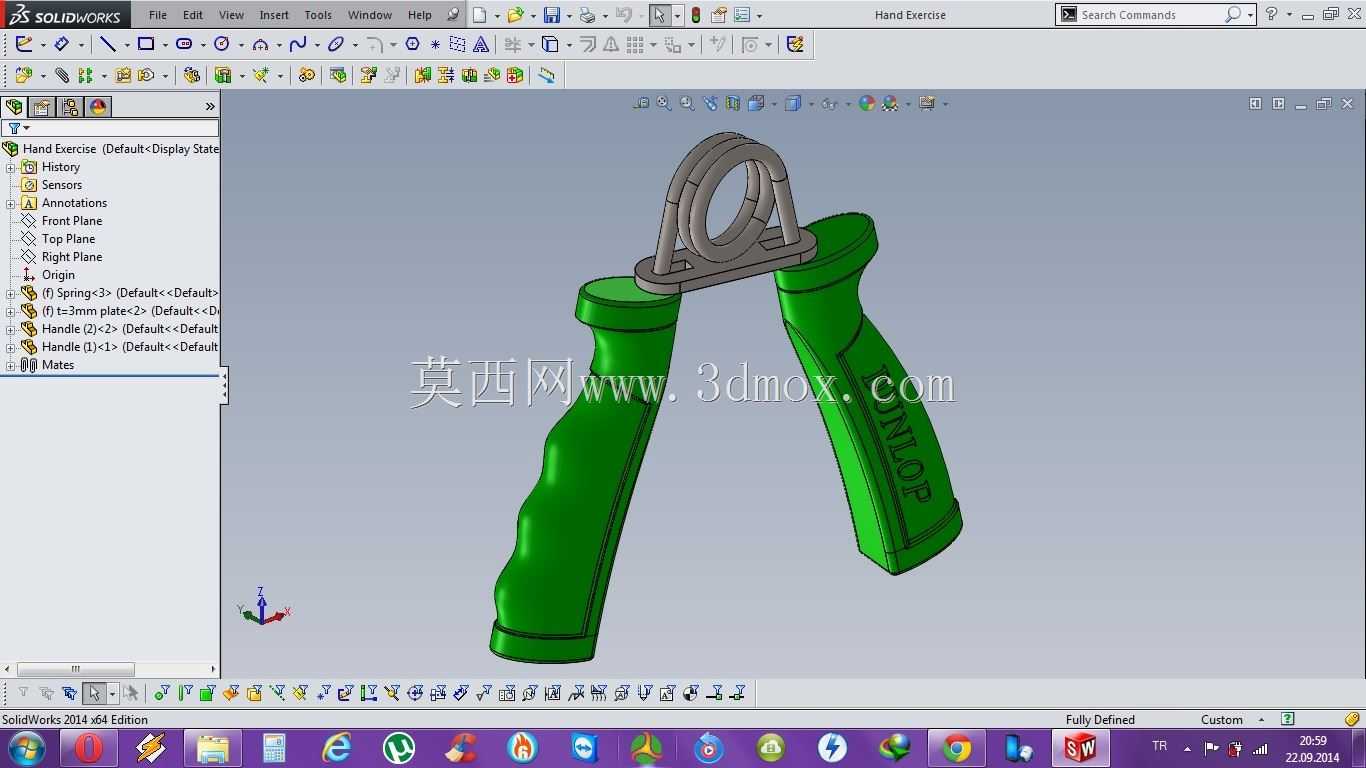Click the Sketch Text tool icon
The height and width of the screenshot is (768, 1366).
click(481, 44)
